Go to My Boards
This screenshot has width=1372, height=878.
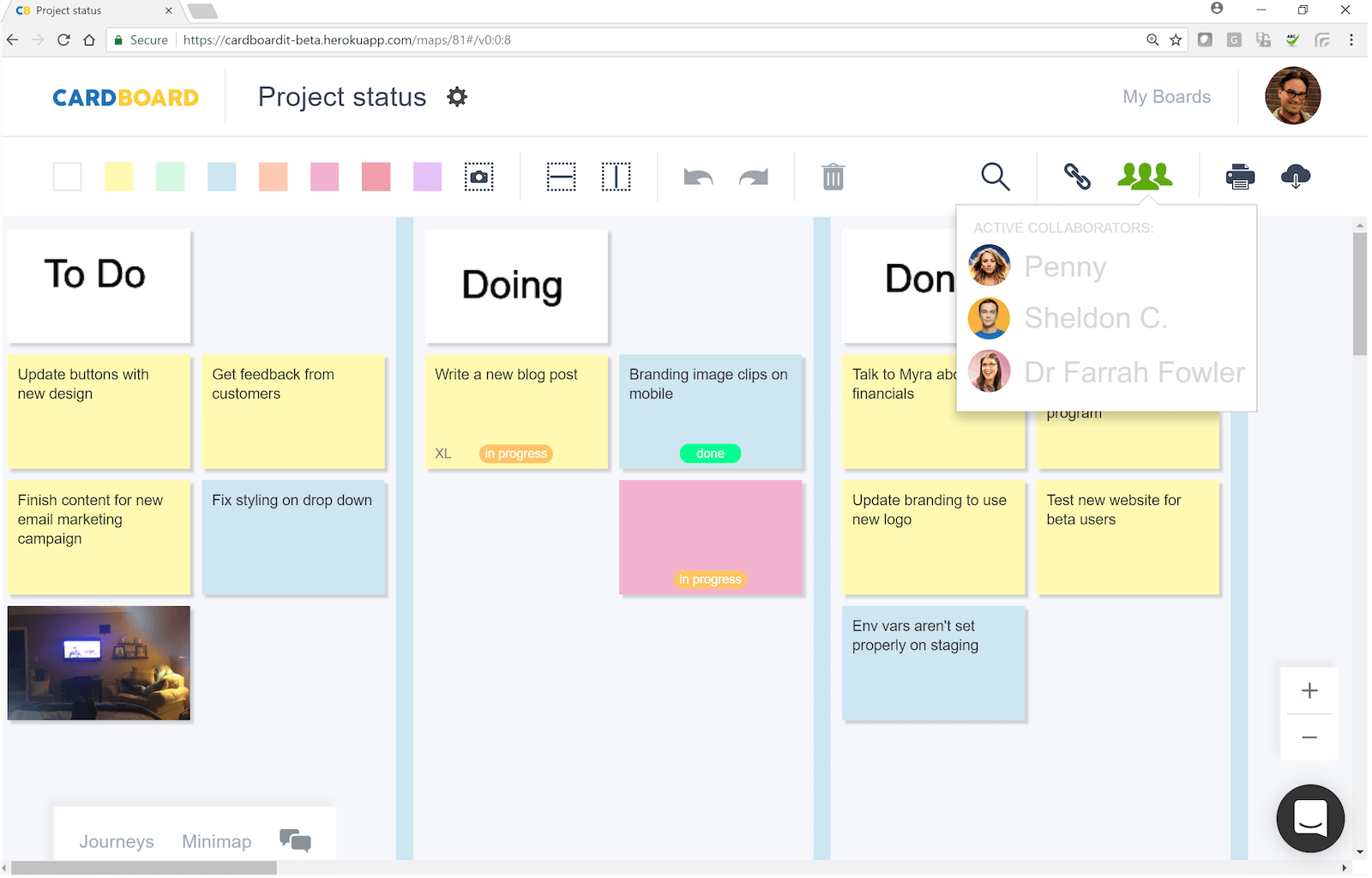tap(1166, 97)
